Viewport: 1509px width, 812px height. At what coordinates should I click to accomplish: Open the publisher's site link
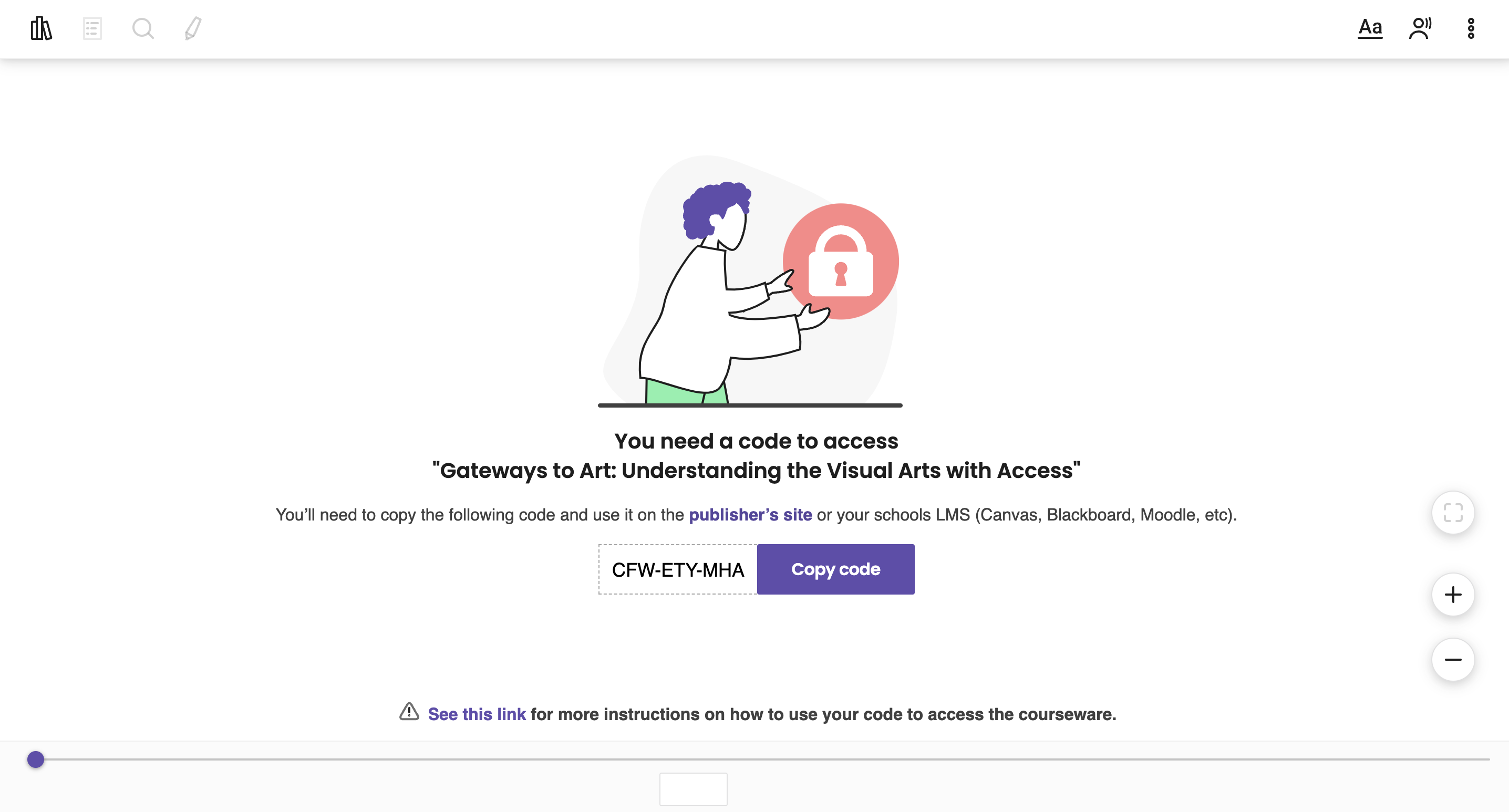pyautogui.click(x=750, y=515)
